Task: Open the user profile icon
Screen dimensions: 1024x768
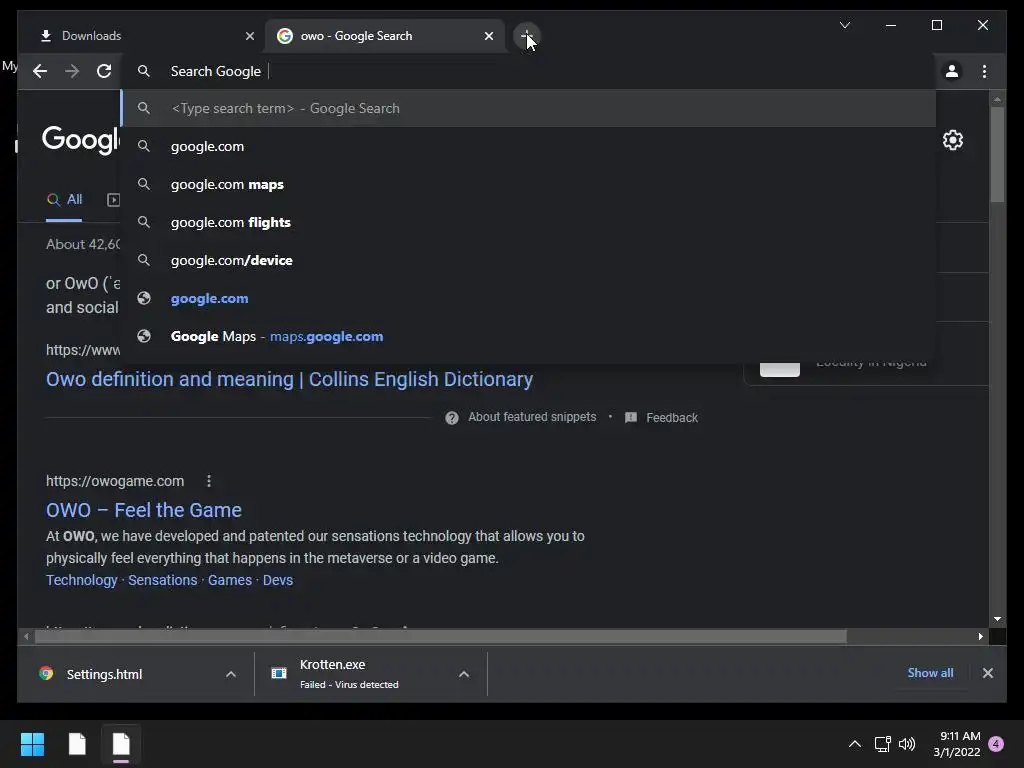Action: [952, 71]
